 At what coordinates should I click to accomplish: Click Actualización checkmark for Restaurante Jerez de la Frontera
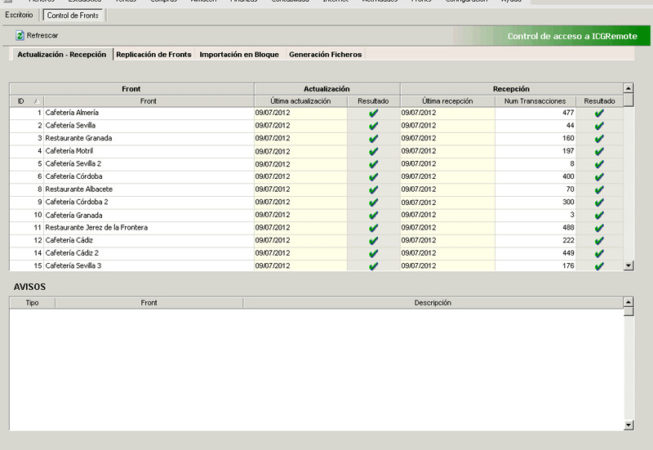(x=374, y=228)
